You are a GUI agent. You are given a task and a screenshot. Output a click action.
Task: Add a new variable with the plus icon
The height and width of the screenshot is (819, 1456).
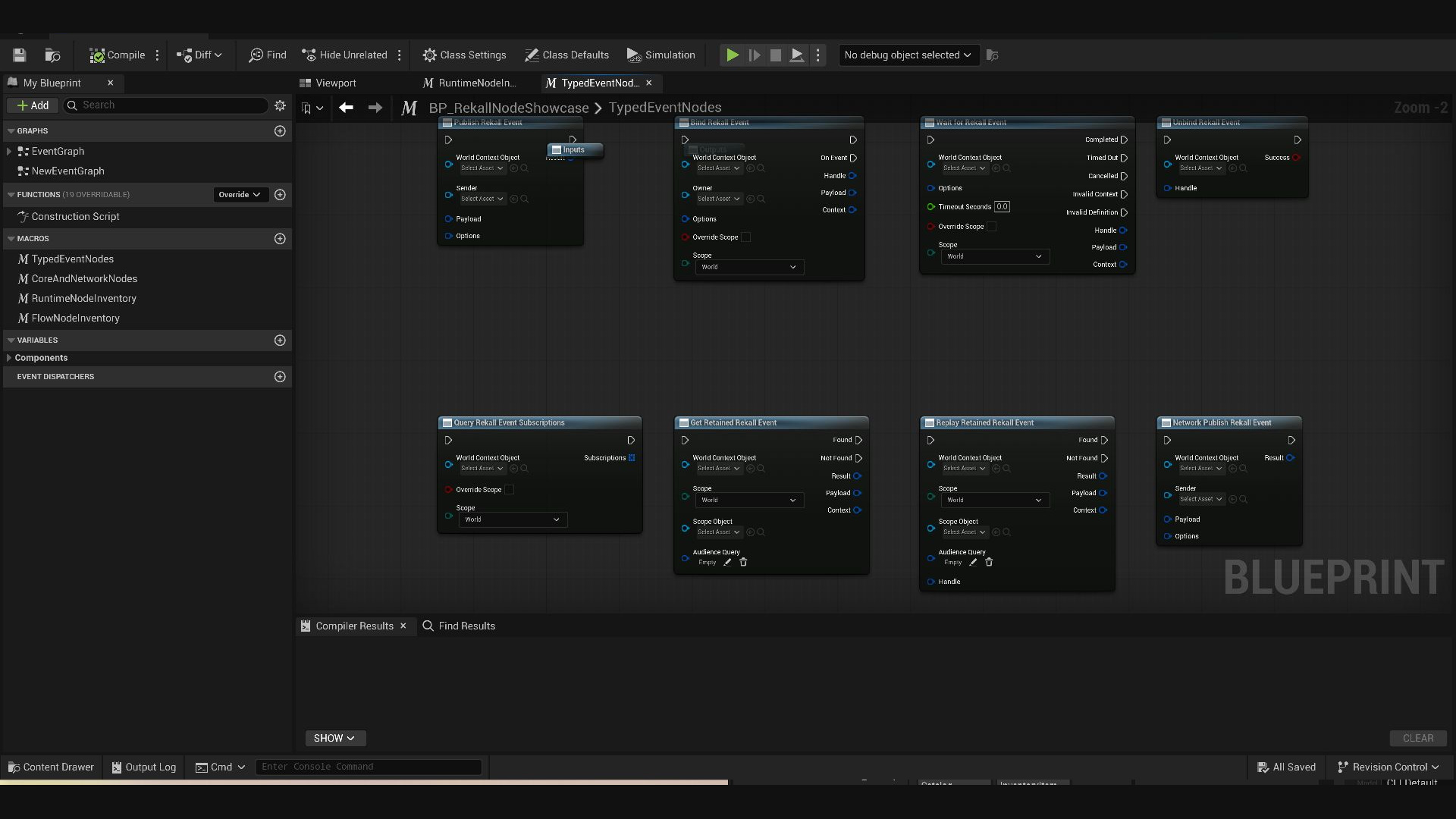click(280, 340)
